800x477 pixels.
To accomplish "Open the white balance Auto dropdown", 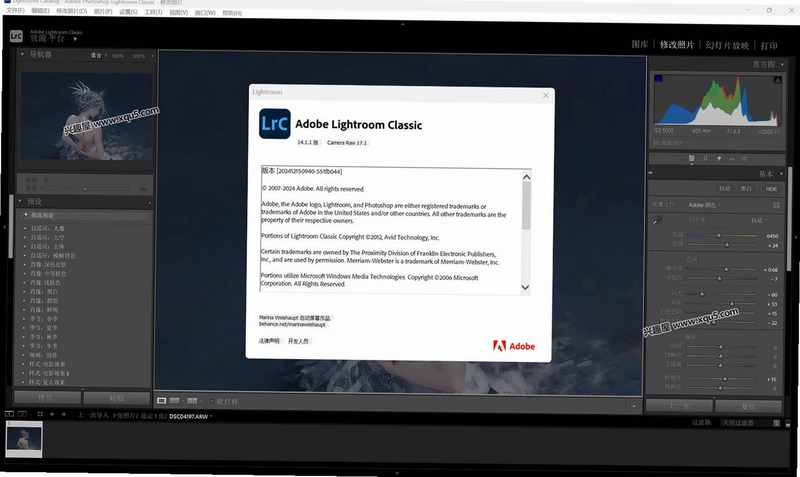I will [x=759, y=220].
